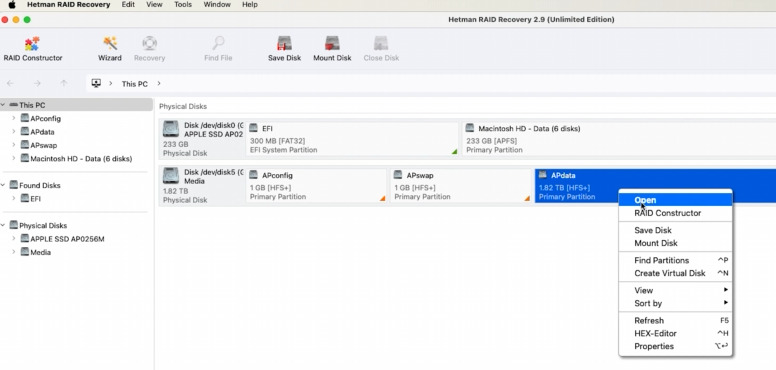
Task: Choose Open from the context menu
Action: (x=676, y=200)
